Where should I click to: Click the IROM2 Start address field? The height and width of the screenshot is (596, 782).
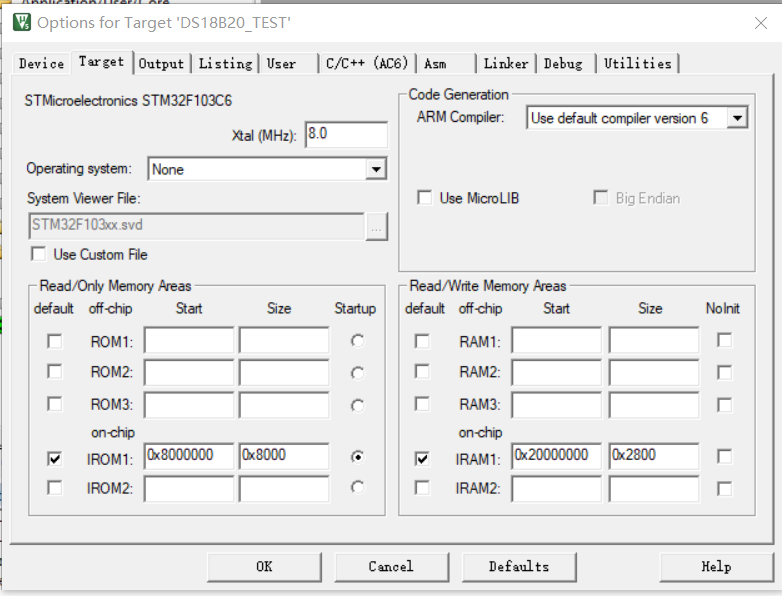point(189,488)
